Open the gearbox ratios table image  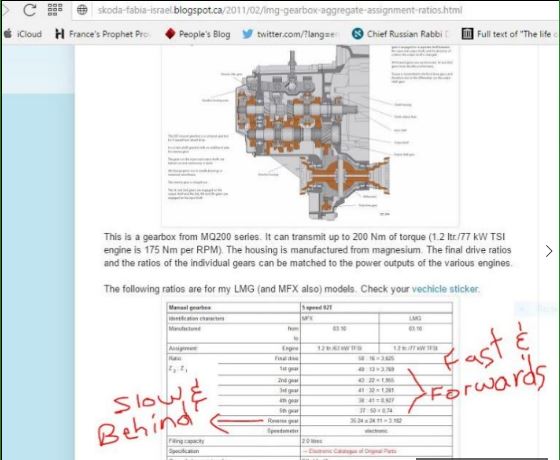310,381
